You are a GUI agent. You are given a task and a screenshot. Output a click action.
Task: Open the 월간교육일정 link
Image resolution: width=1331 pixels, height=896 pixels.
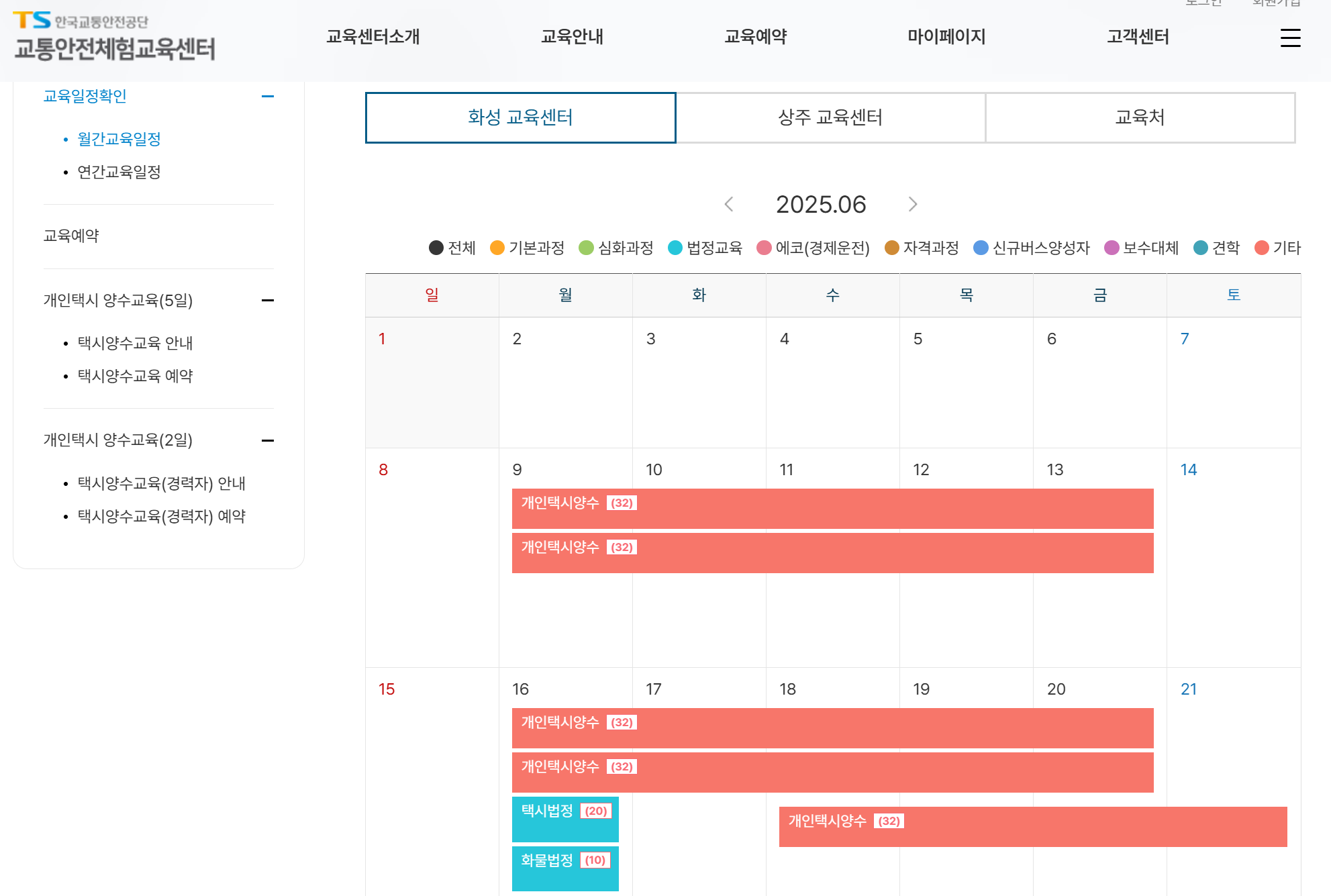[118, 139]
